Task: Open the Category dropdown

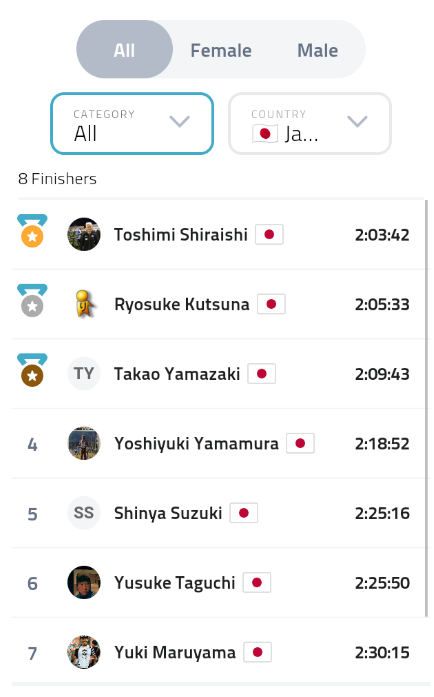Action: [x=132, y=123]
